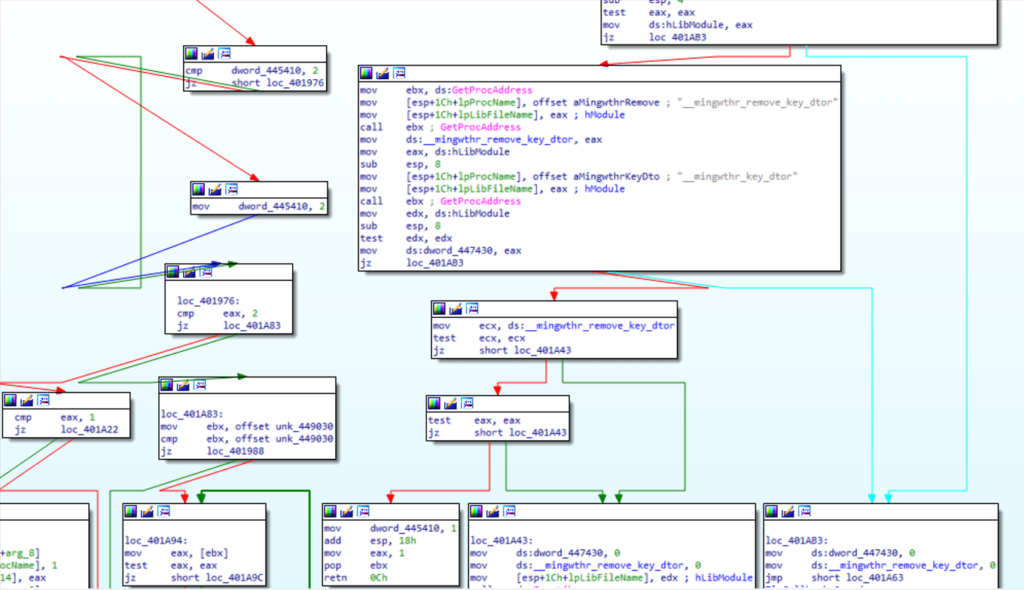Click the 'loc_401976:' label

click(208, 301)
